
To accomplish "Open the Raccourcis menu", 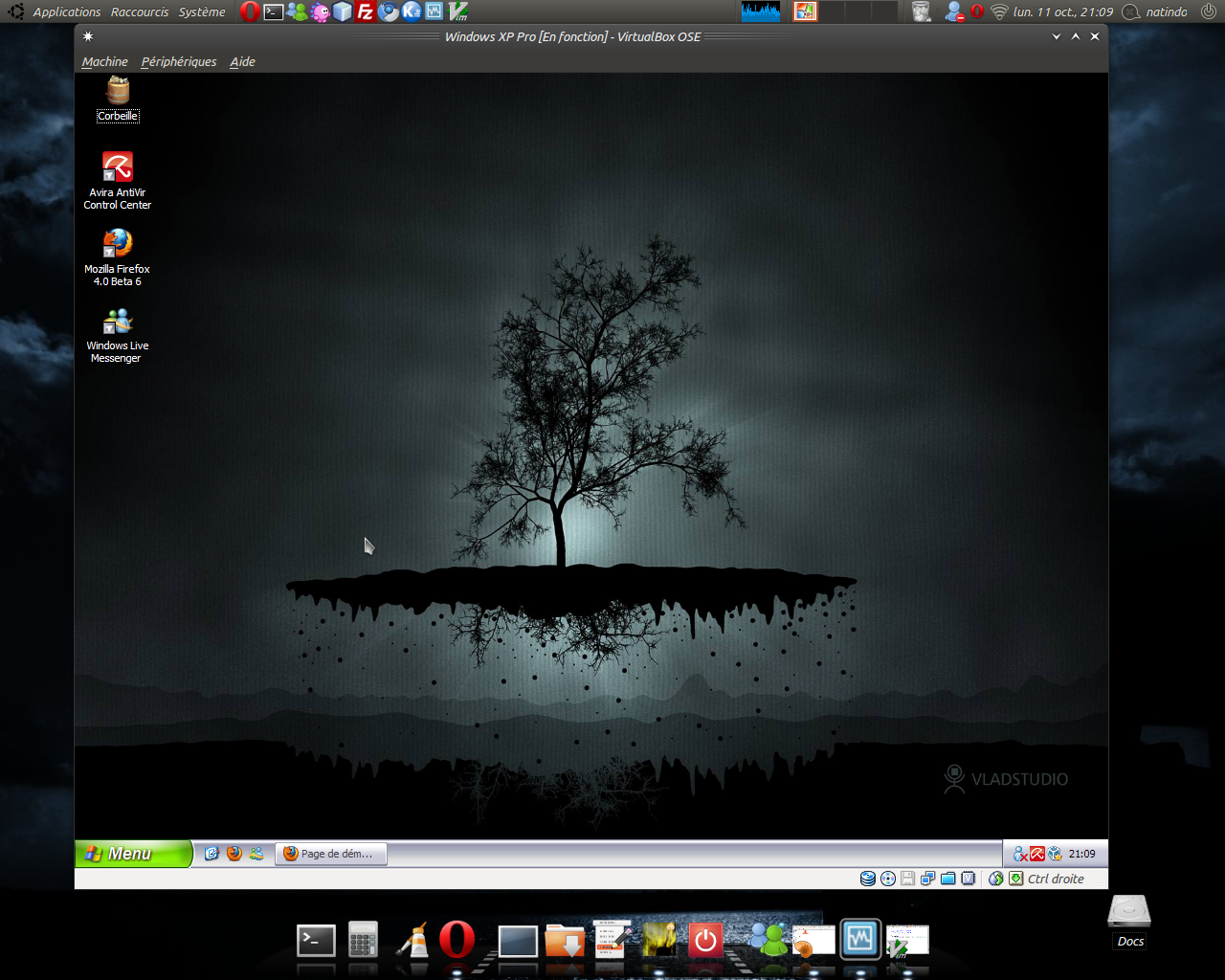I will coord(140,11).
